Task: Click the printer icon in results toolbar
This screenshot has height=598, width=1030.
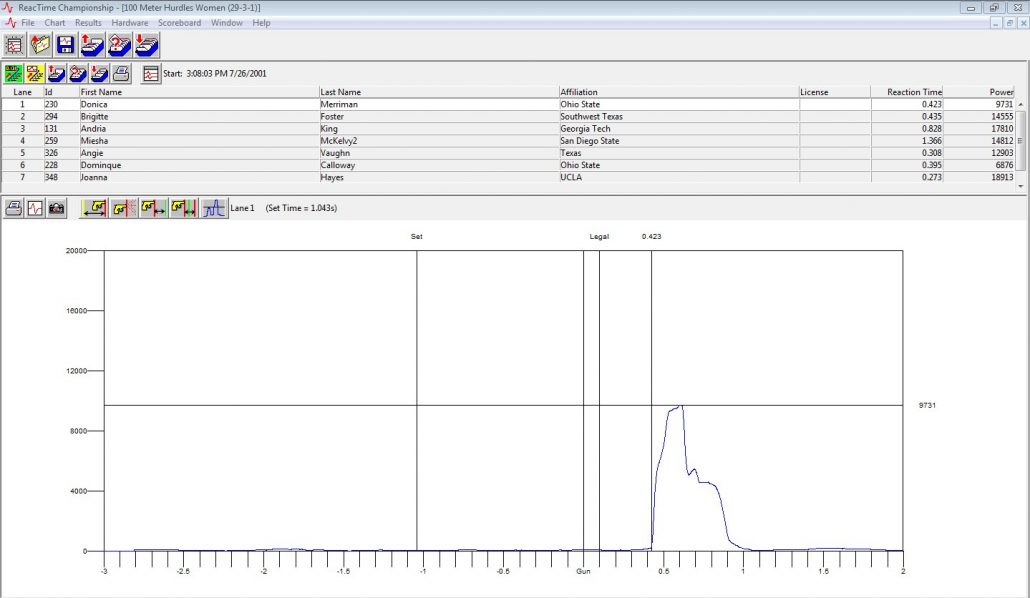Action: (x=120, y=73)
